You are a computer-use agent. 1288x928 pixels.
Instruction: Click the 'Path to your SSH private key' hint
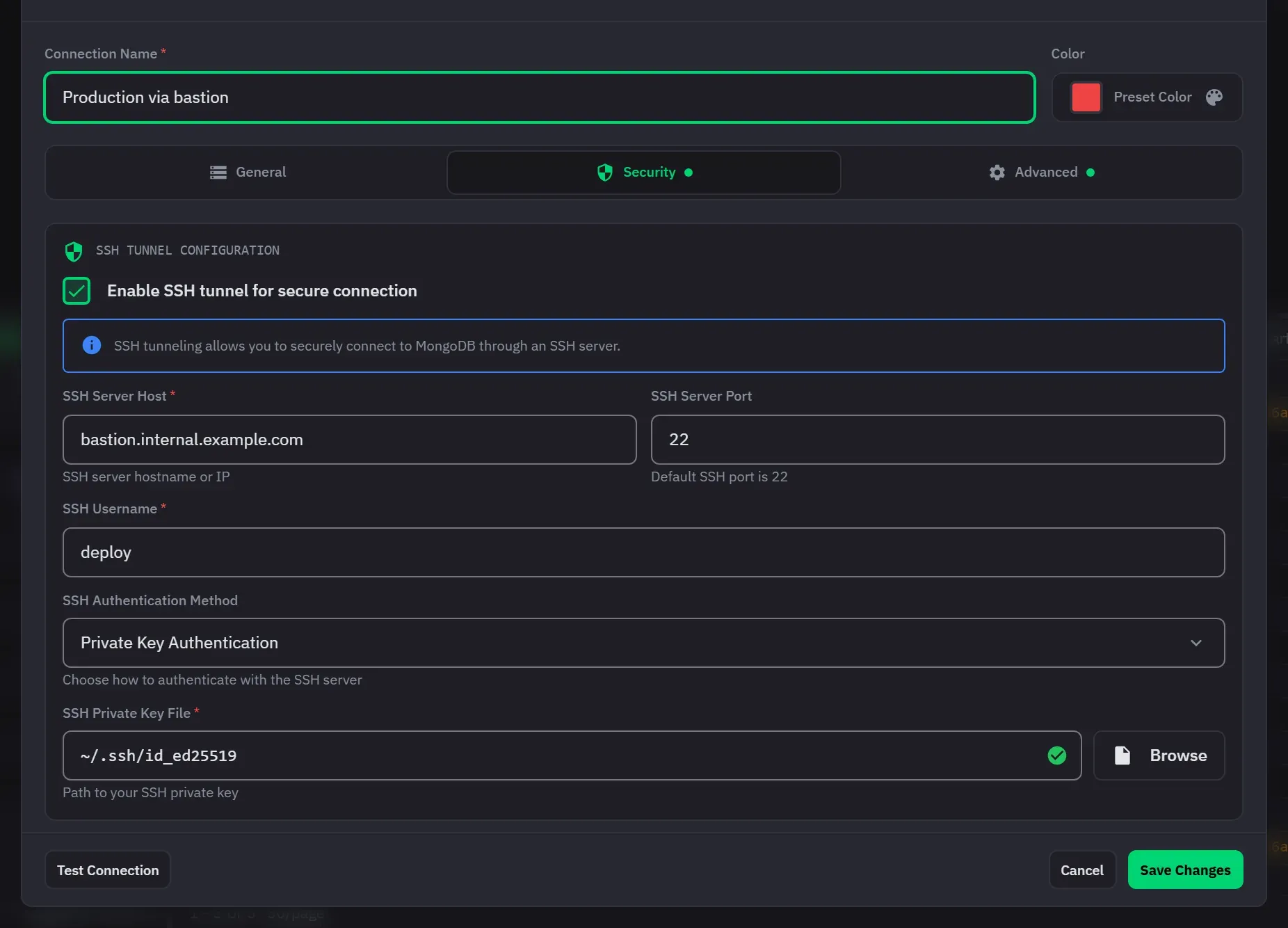(x=150, y=792)
